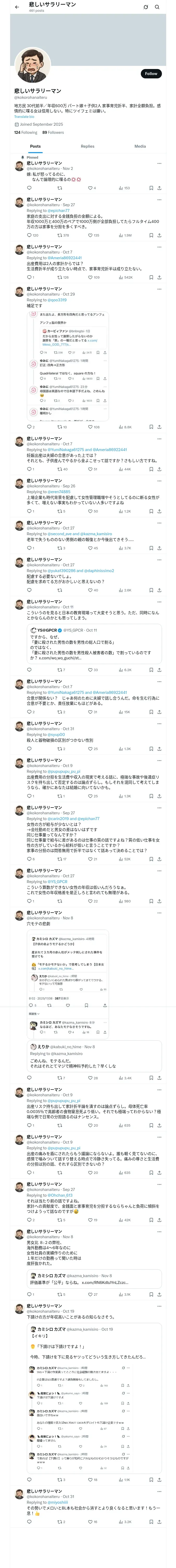The image size is (176, 1568).
Task: Open the 124 Following list
Action: 26,132
